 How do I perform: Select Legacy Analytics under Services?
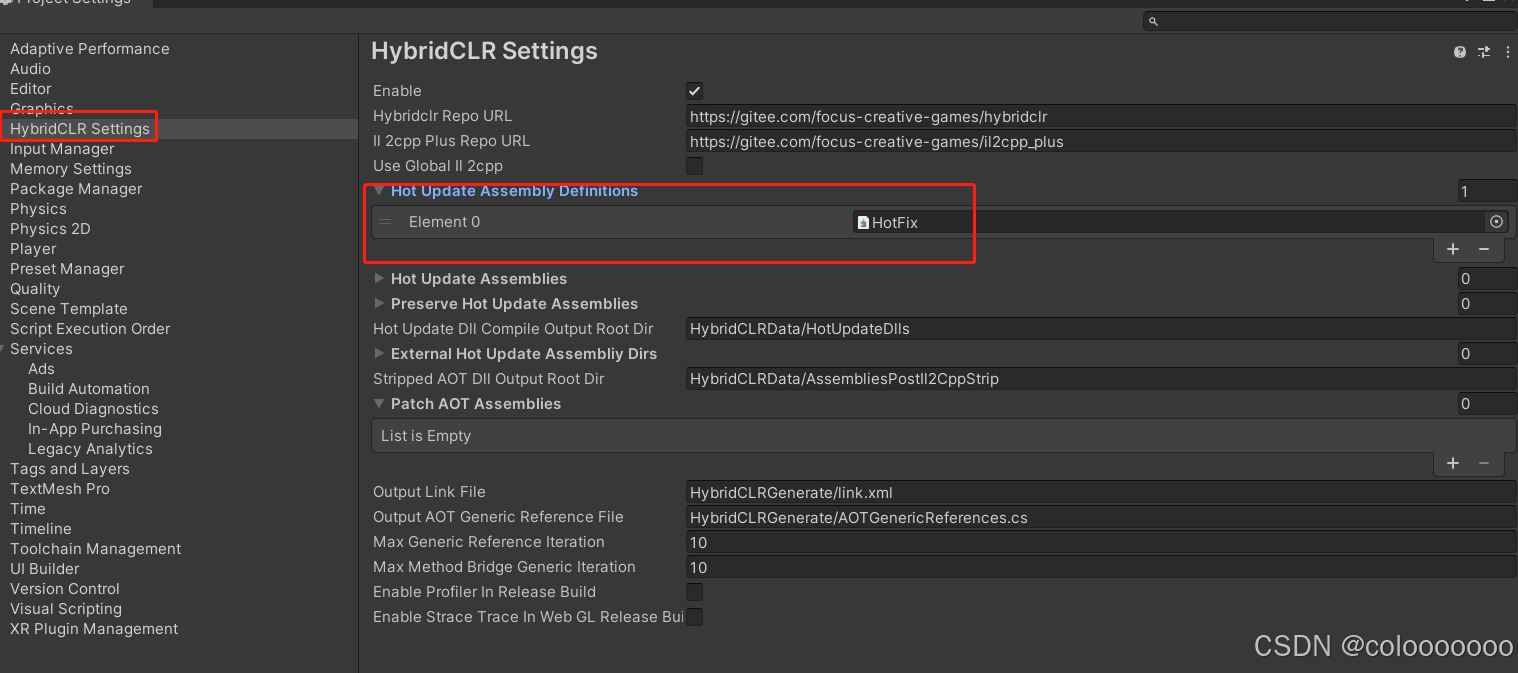90,449
